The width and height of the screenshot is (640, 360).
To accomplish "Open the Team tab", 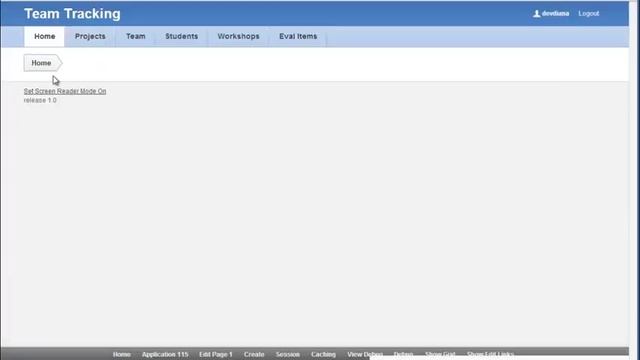I will (136, 36).
